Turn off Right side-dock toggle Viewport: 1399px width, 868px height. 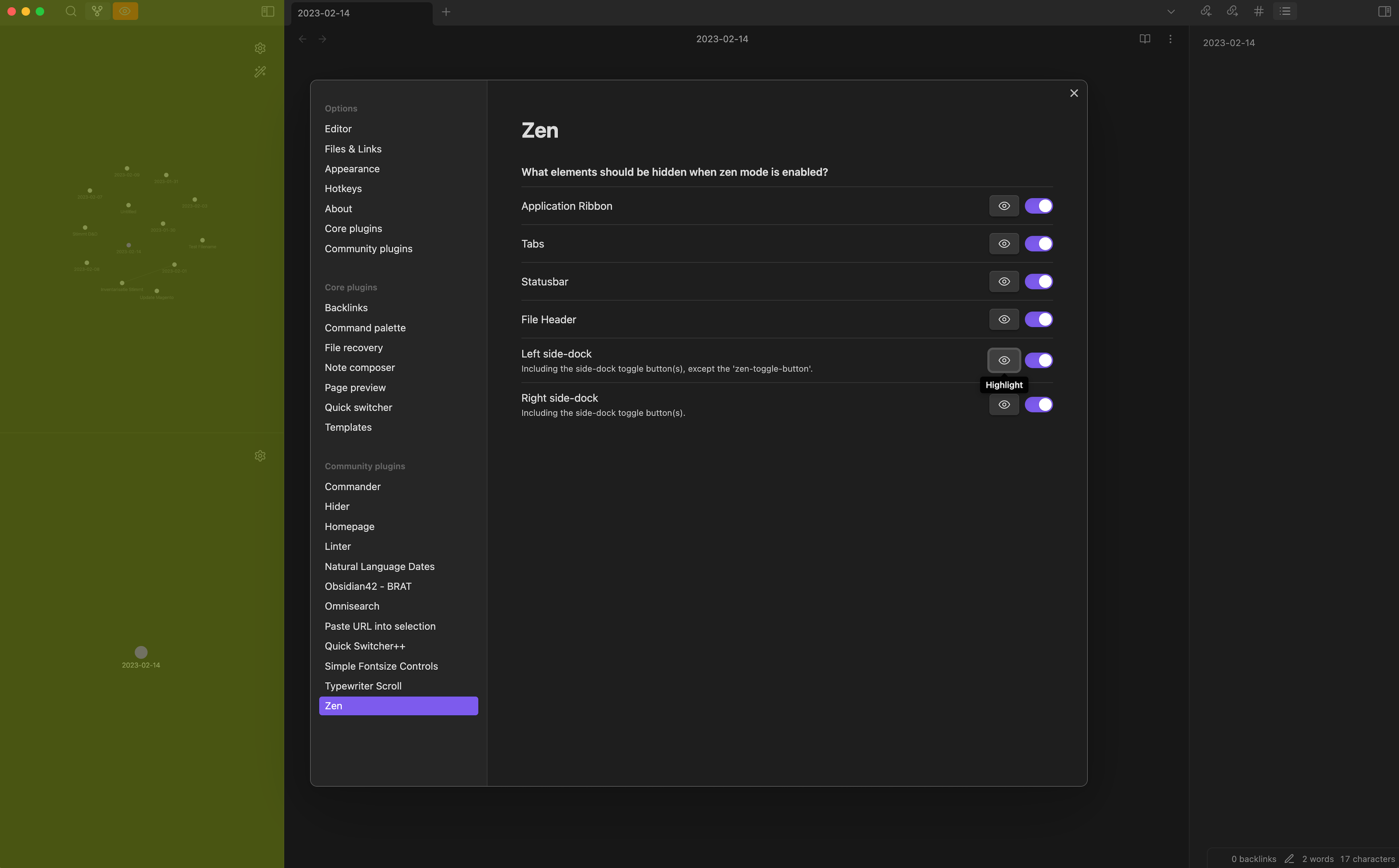click(x=1038, y=405)
